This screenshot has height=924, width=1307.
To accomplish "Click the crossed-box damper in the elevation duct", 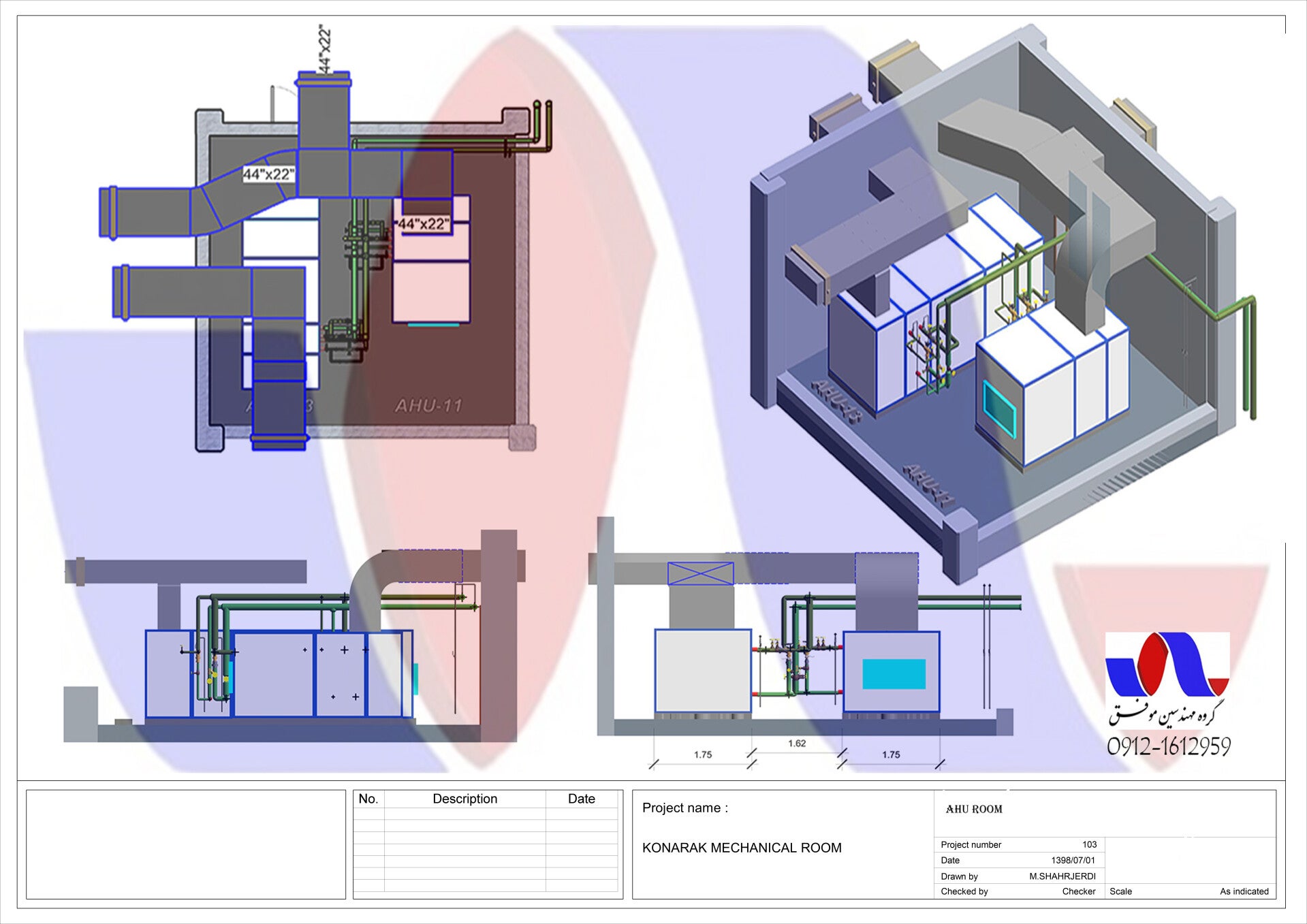I will click(x=701, y=573).
